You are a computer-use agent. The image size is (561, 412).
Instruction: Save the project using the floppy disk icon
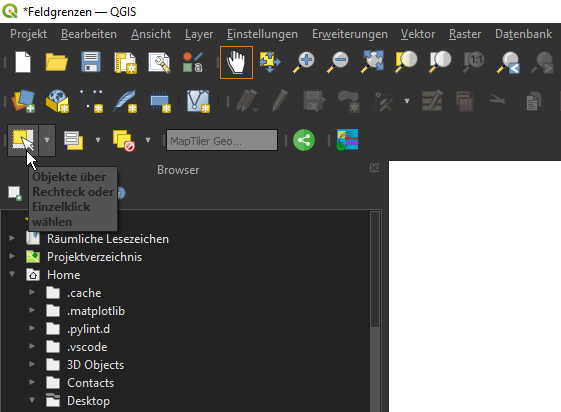pyautogui.click(x=91, y=62)
